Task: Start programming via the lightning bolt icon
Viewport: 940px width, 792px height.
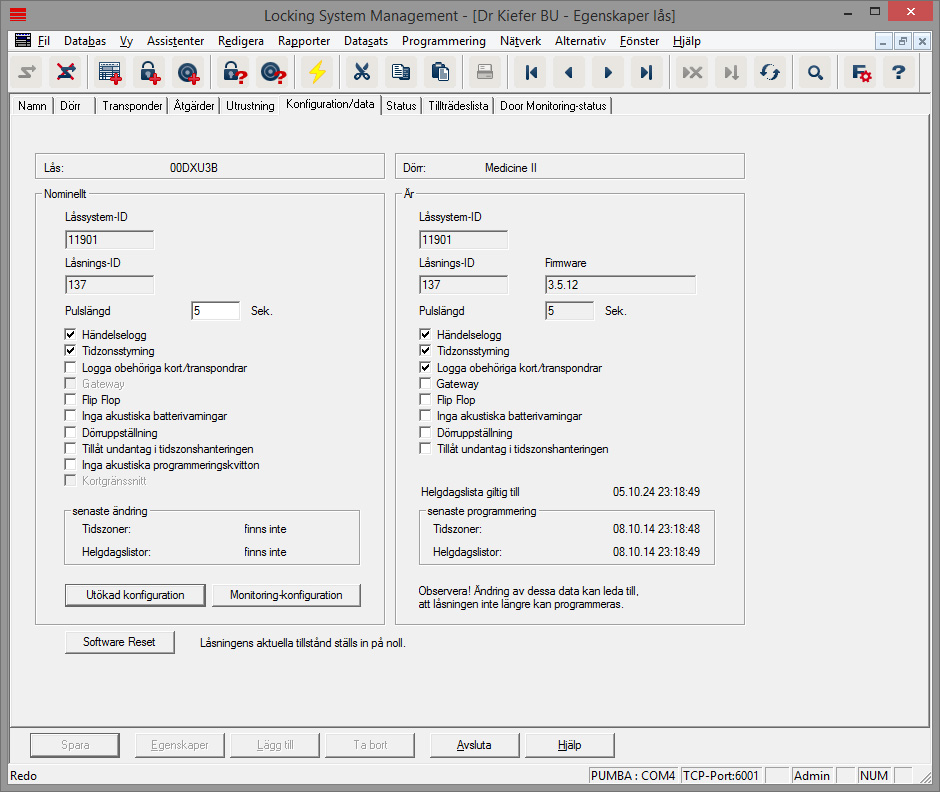Action: (x=316, y=72)
